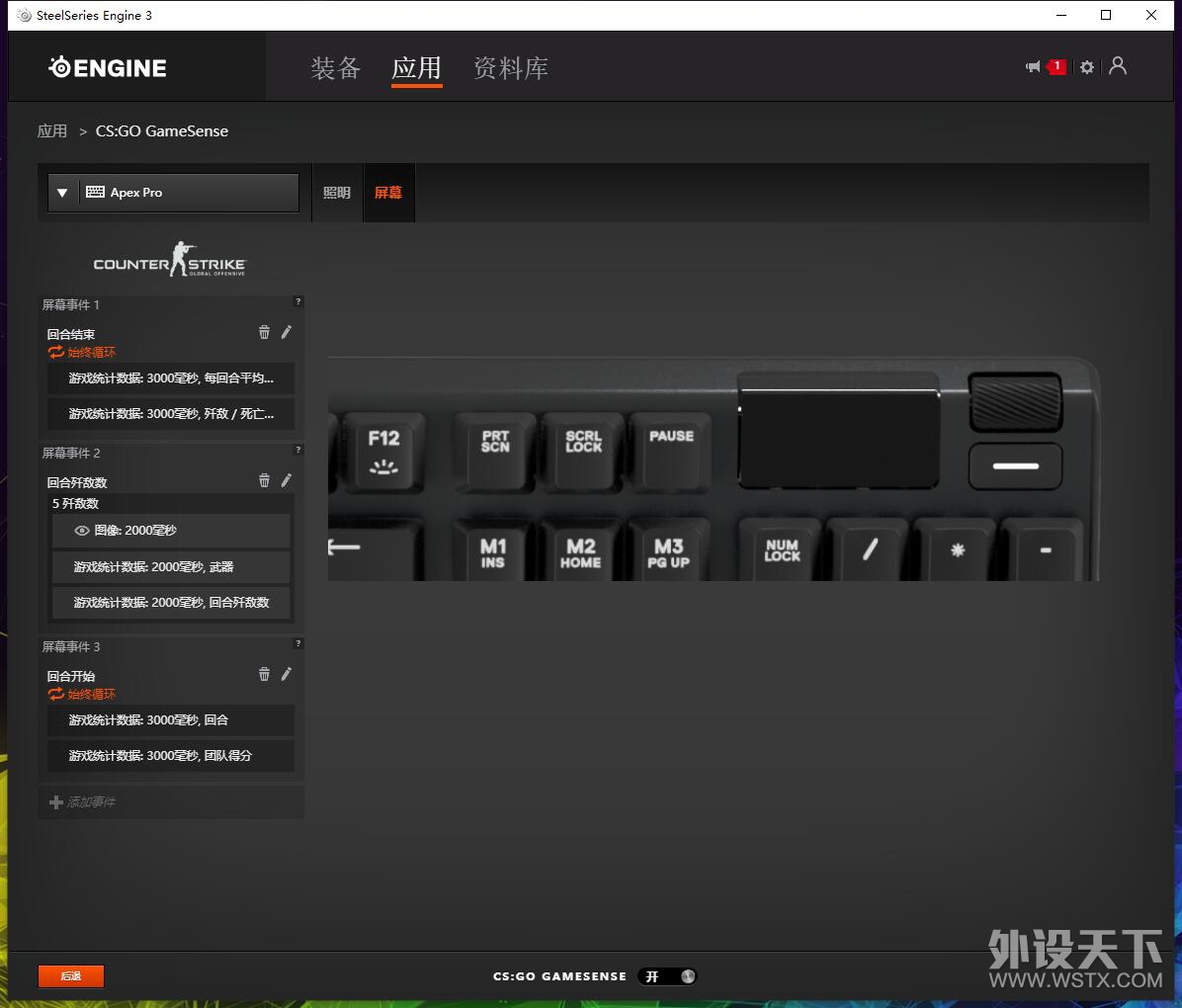Open help for 屏幕事件 2

pos(298,450)
